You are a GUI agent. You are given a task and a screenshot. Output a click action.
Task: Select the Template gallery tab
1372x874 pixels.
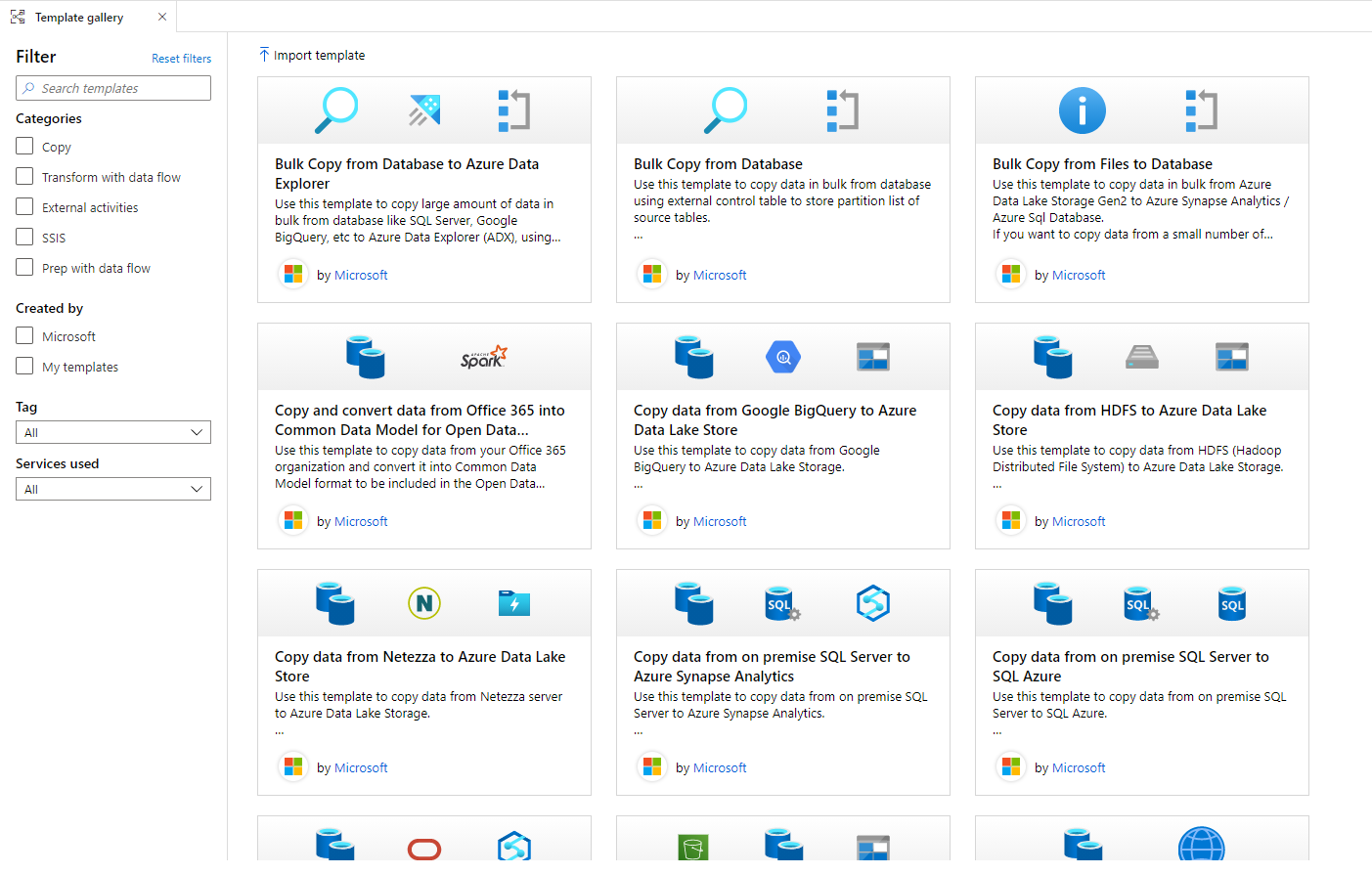tap(78, 18)
